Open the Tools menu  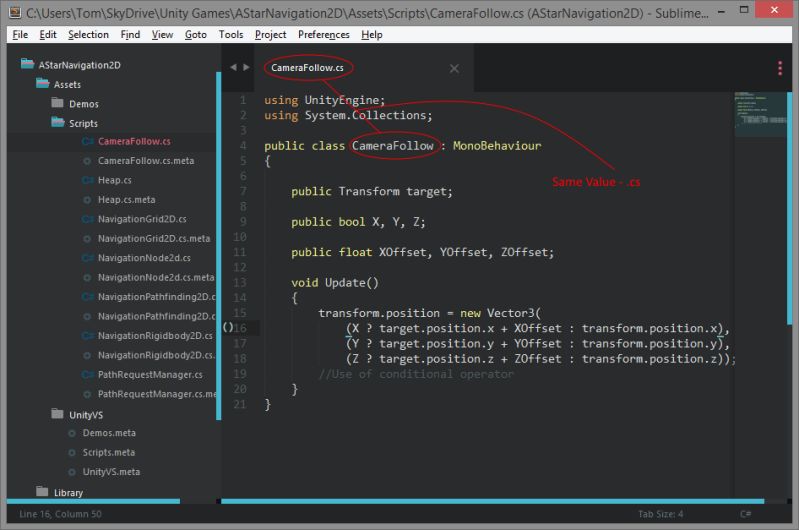[x=231, y=35]
